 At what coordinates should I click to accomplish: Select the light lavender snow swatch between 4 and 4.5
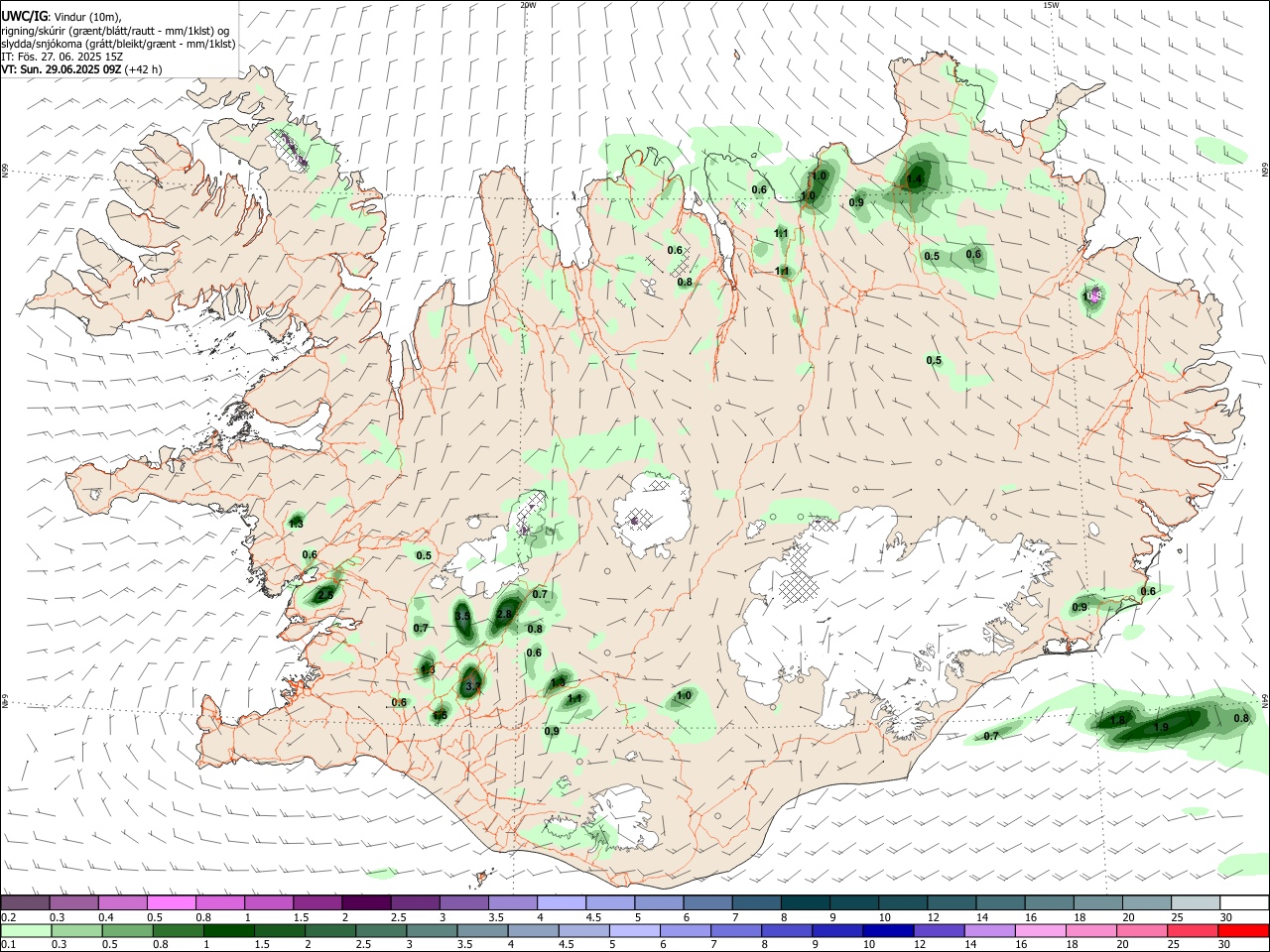(562, 903)
